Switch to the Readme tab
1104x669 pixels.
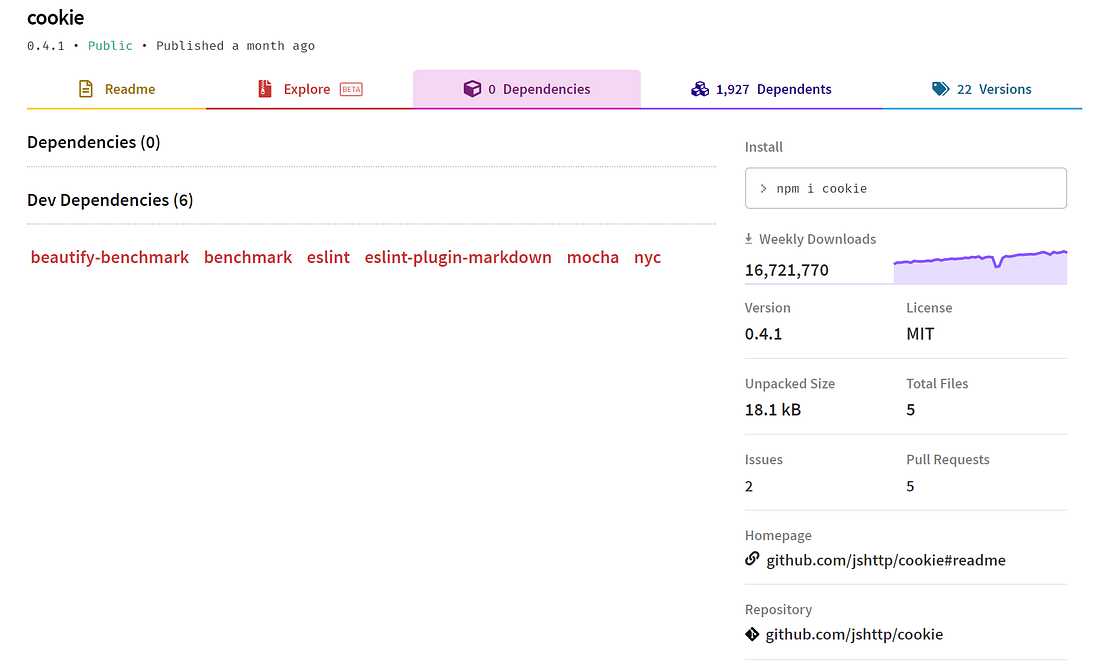tap(128, 89)
